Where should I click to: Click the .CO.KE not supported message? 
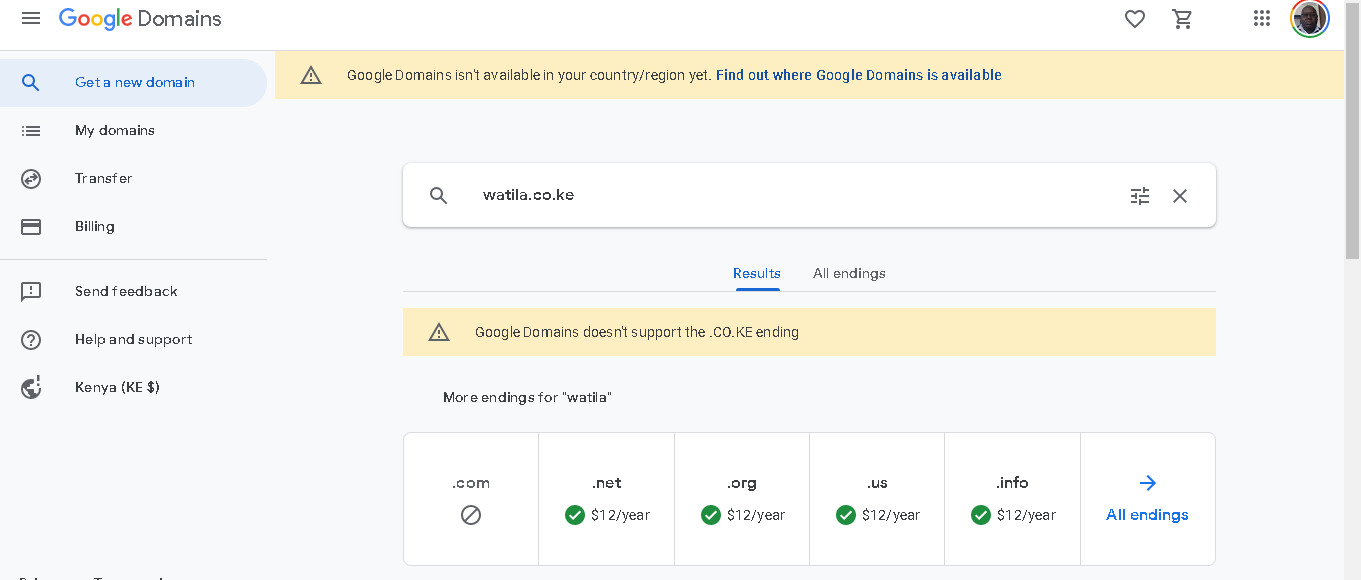click(637, 332)
